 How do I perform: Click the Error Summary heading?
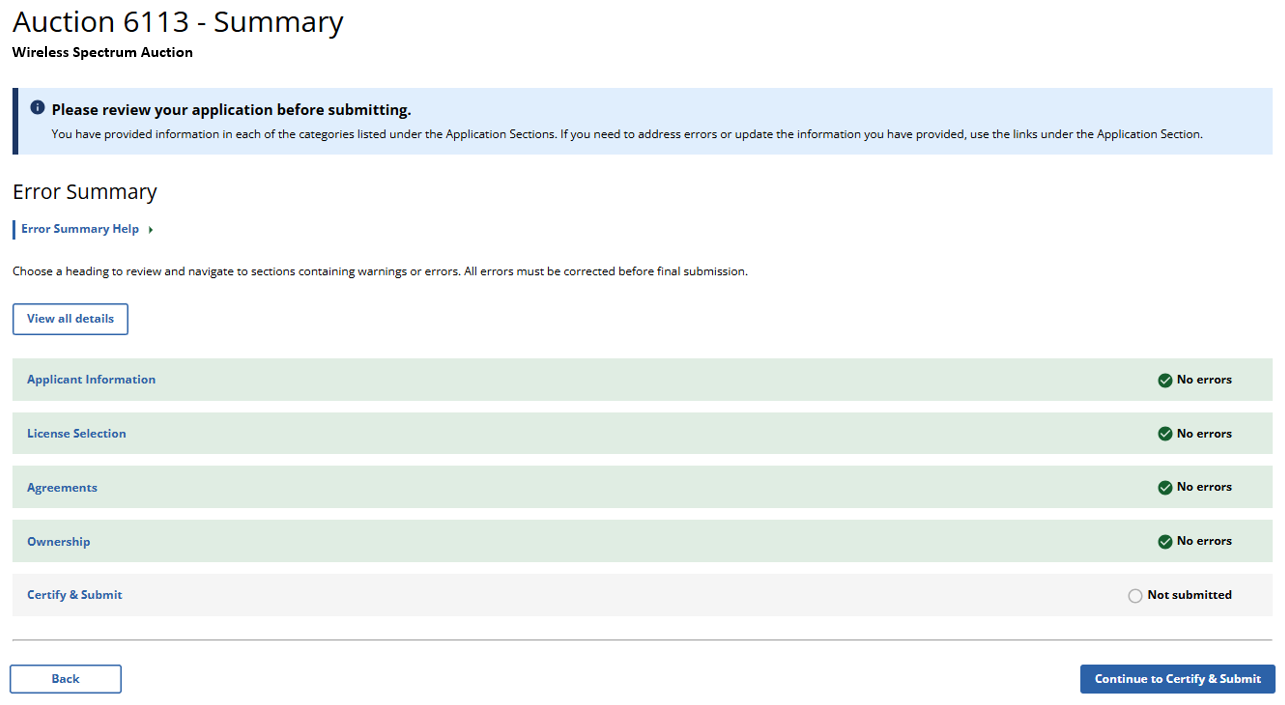(85, 192)
